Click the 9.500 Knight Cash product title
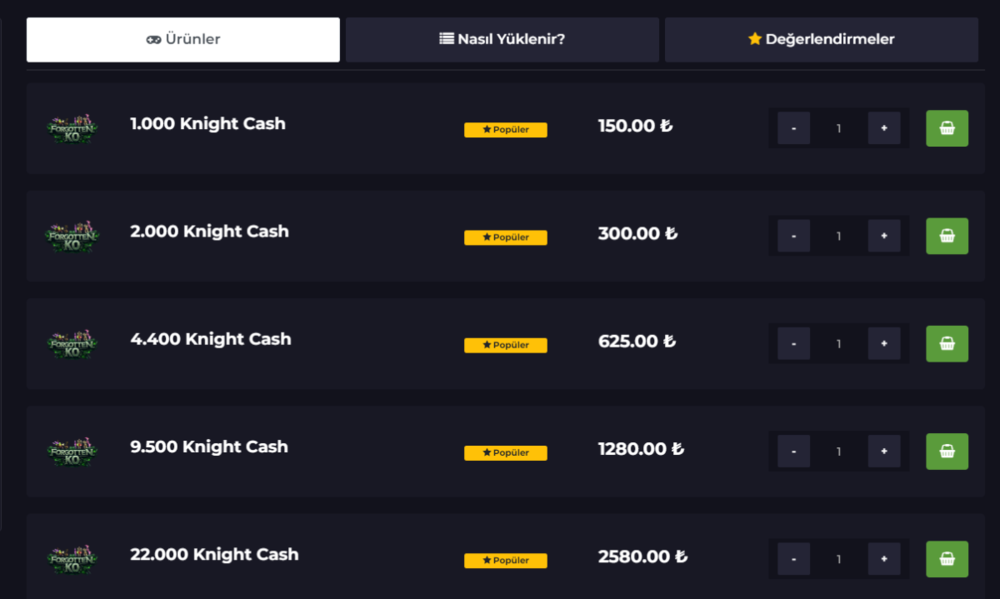The image size is (1000, 599). tap(209, 447)
